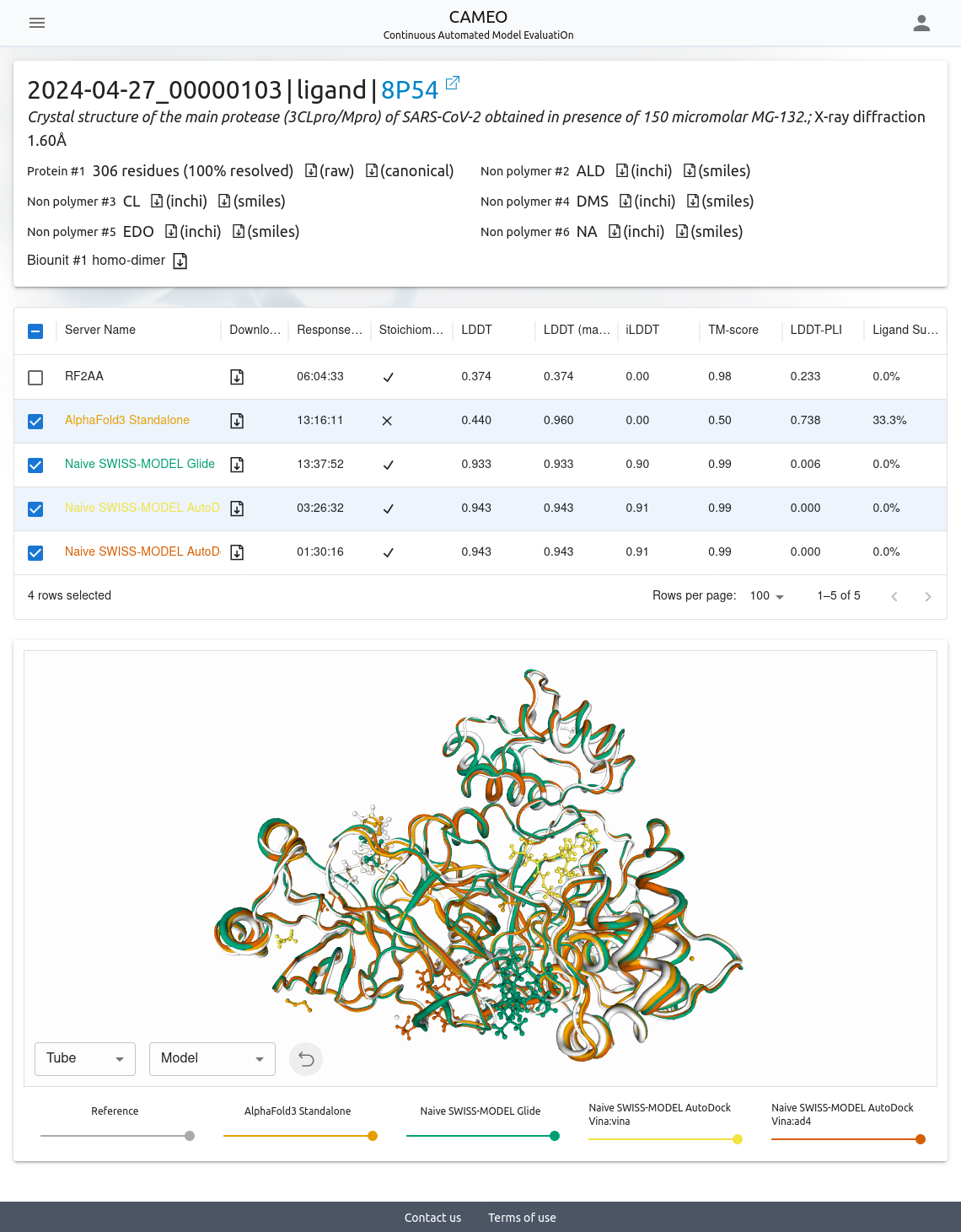961x1232 pixels.
Task: Select the RF2AA row checkbox
Action: pos(35,377)
